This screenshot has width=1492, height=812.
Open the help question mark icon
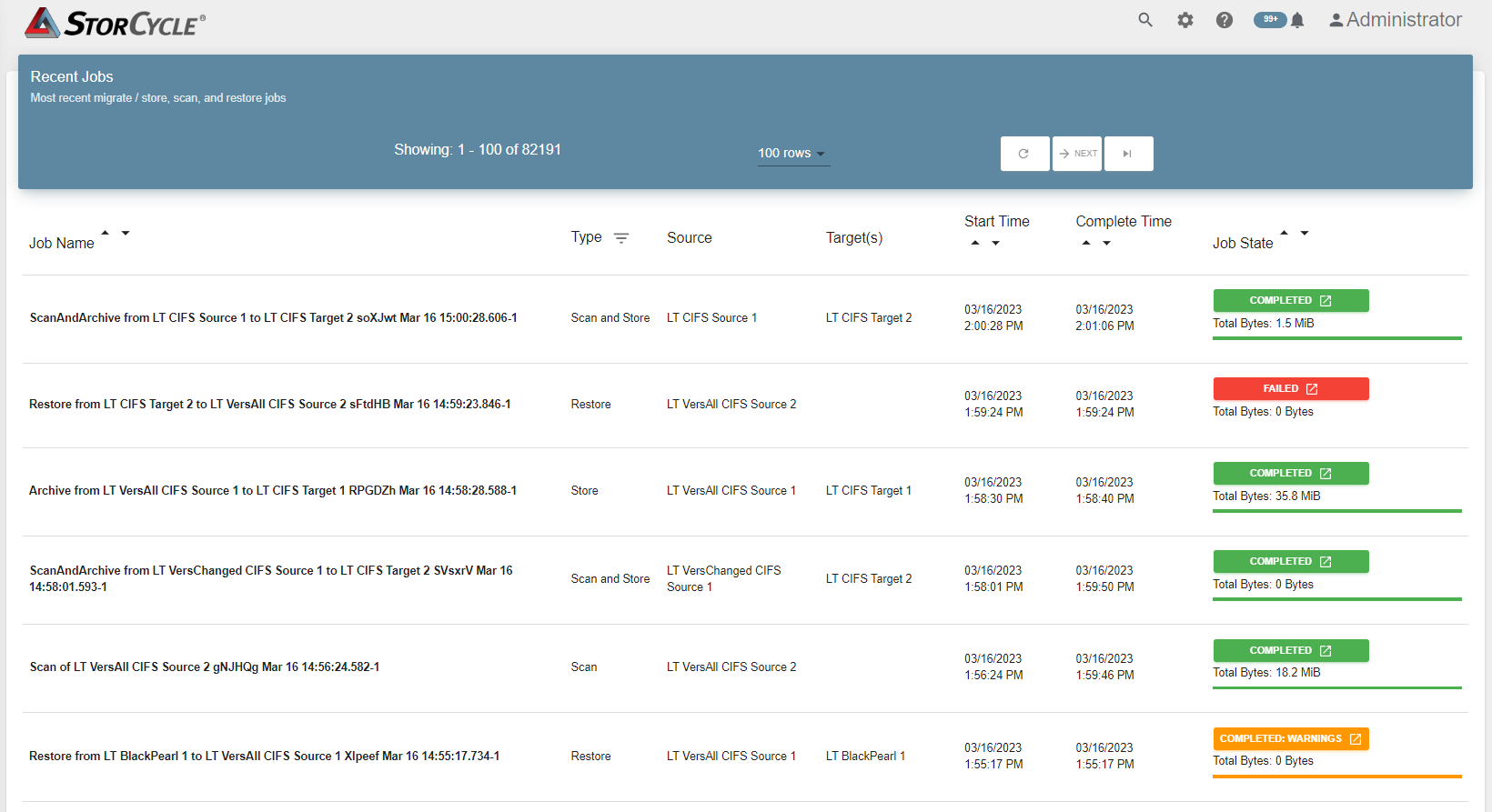1225,20
